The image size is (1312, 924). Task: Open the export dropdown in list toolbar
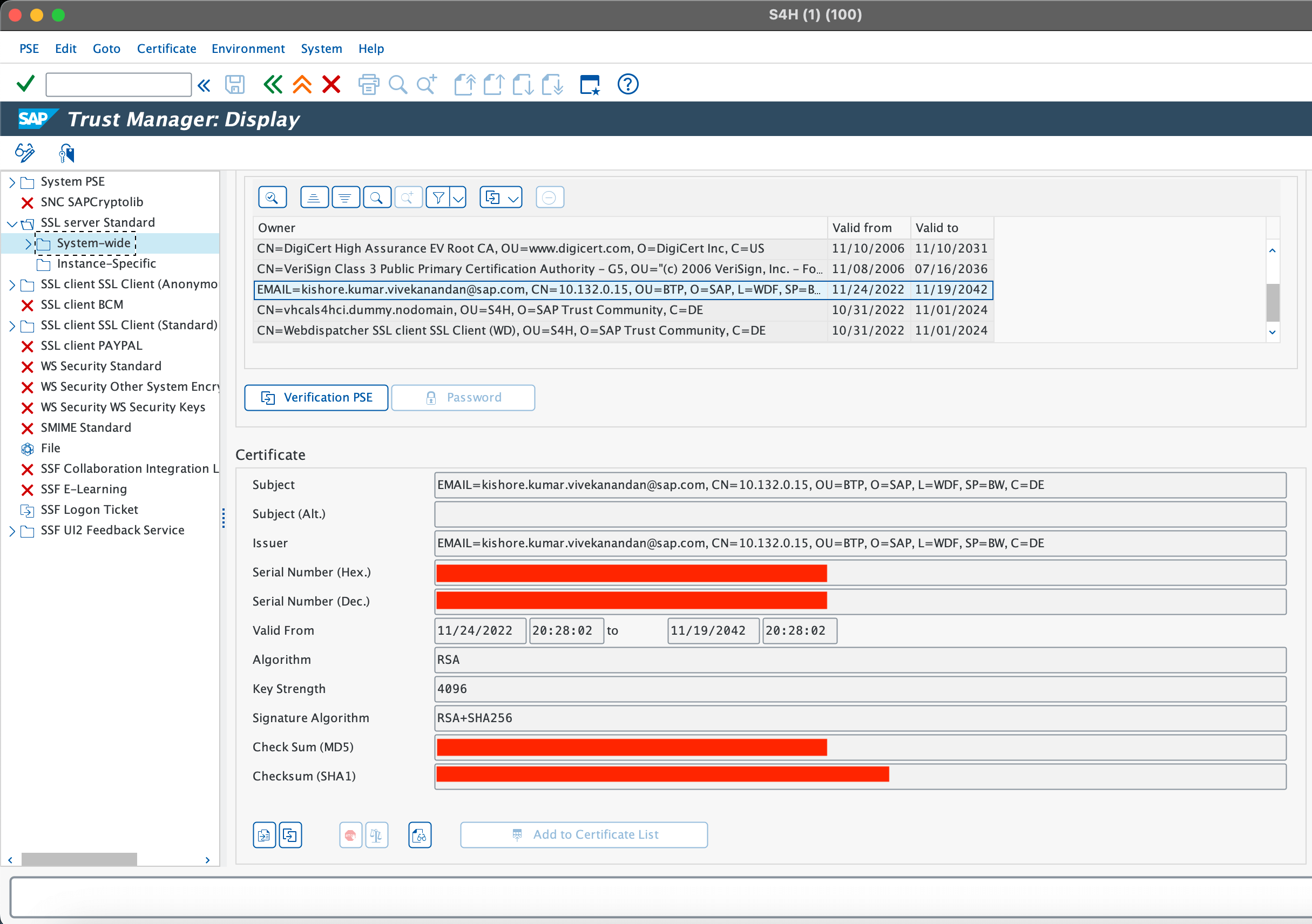pyautogui.click(x=501, y=198)
